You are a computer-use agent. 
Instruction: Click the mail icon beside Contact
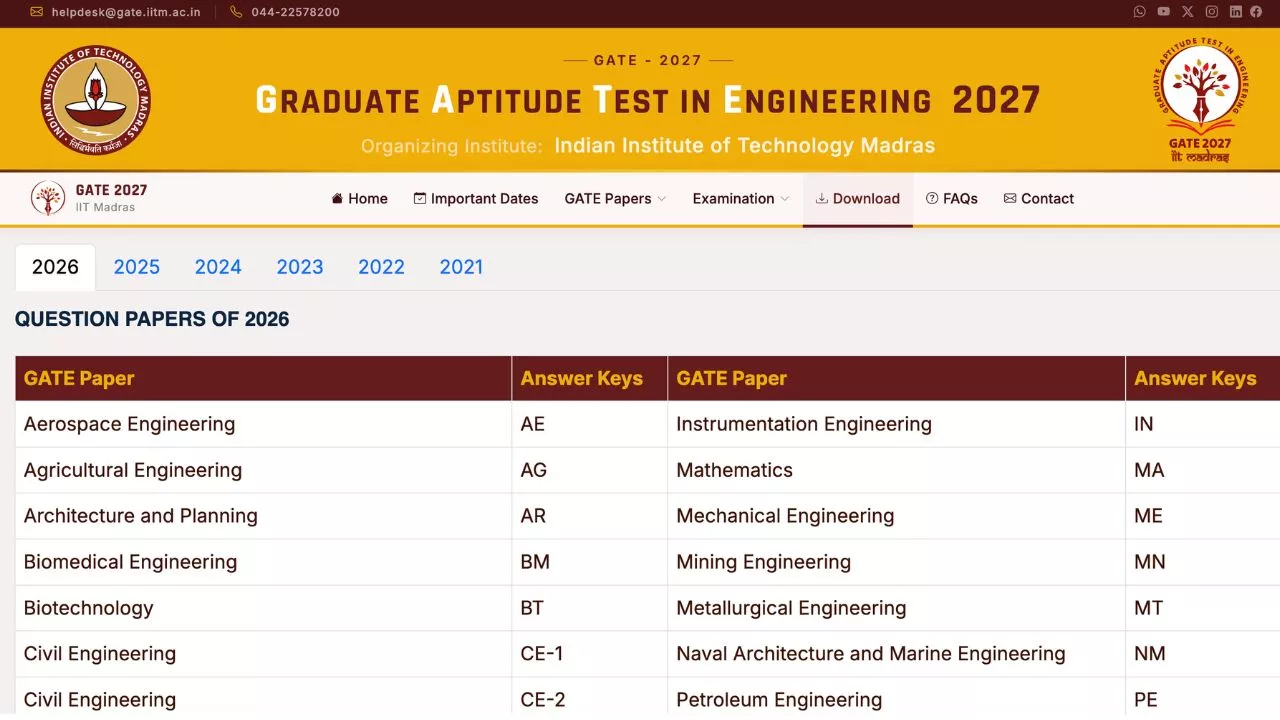[1010, 198]
